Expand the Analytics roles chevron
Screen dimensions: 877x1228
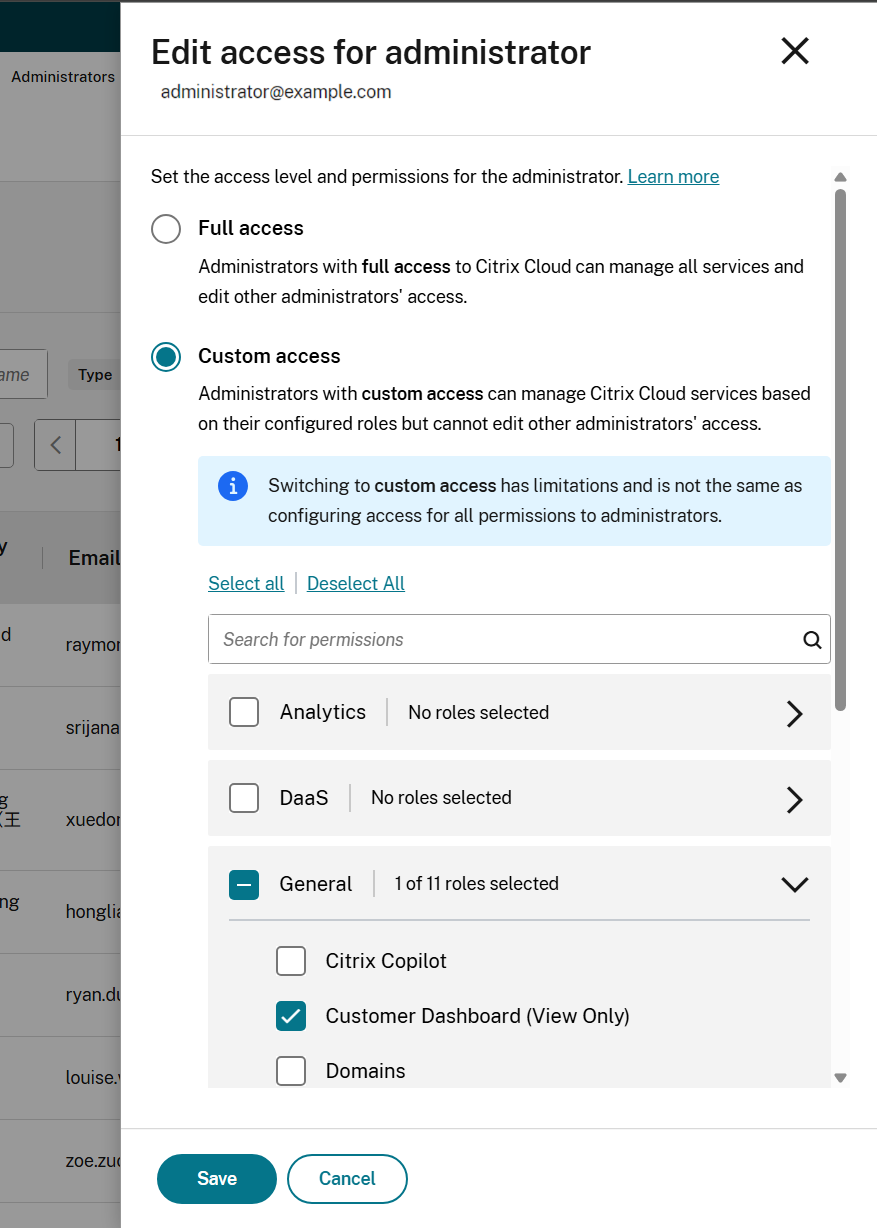[794, 713]
